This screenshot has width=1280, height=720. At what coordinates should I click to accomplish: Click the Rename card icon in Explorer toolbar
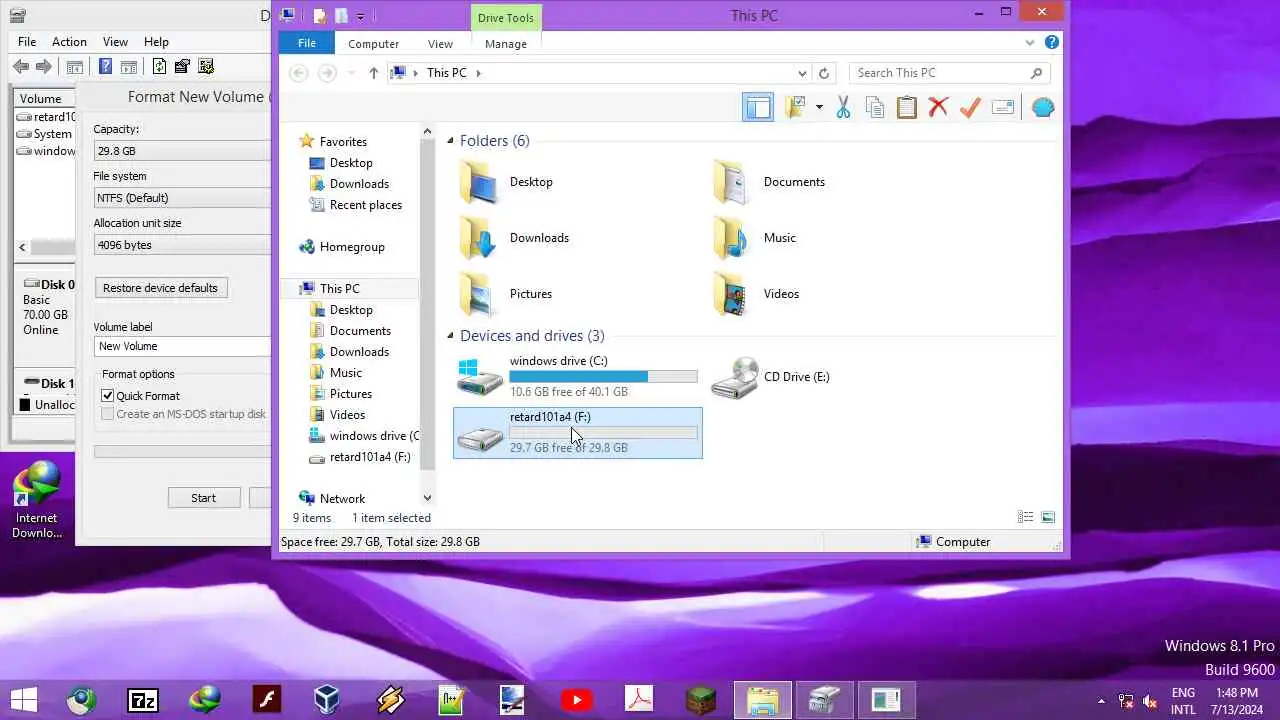[1003, 107]
